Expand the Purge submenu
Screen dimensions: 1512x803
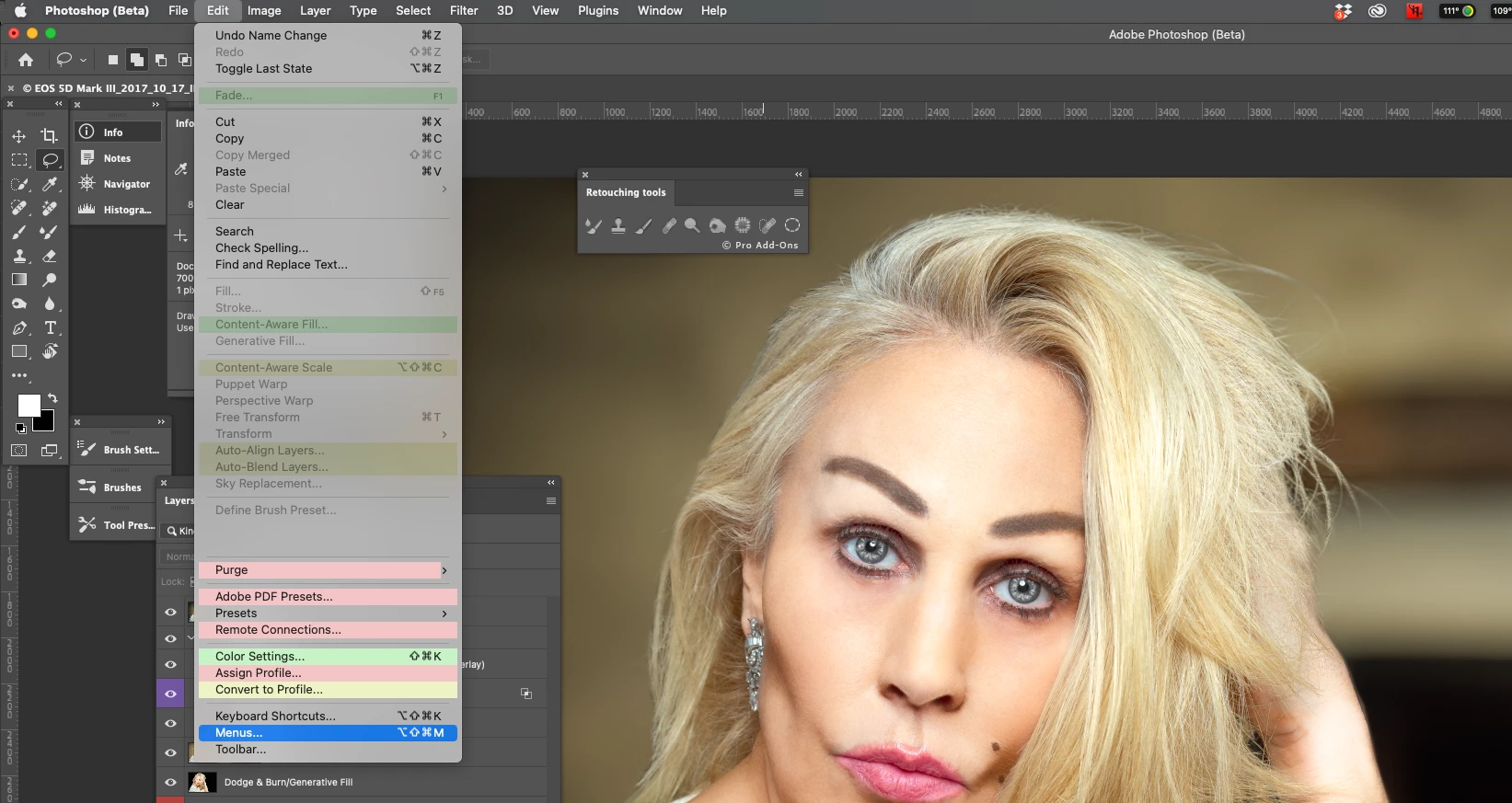coord(328,570)
